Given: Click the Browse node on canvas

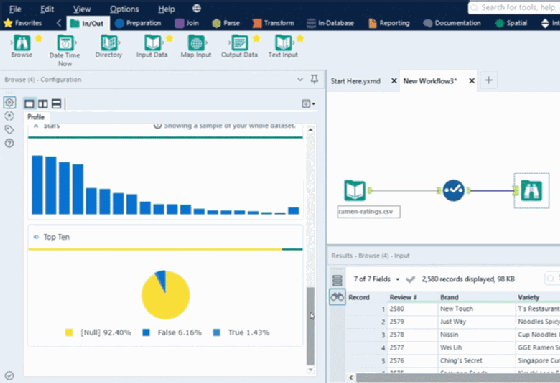Looking at the screenshot, I should 531,190.
